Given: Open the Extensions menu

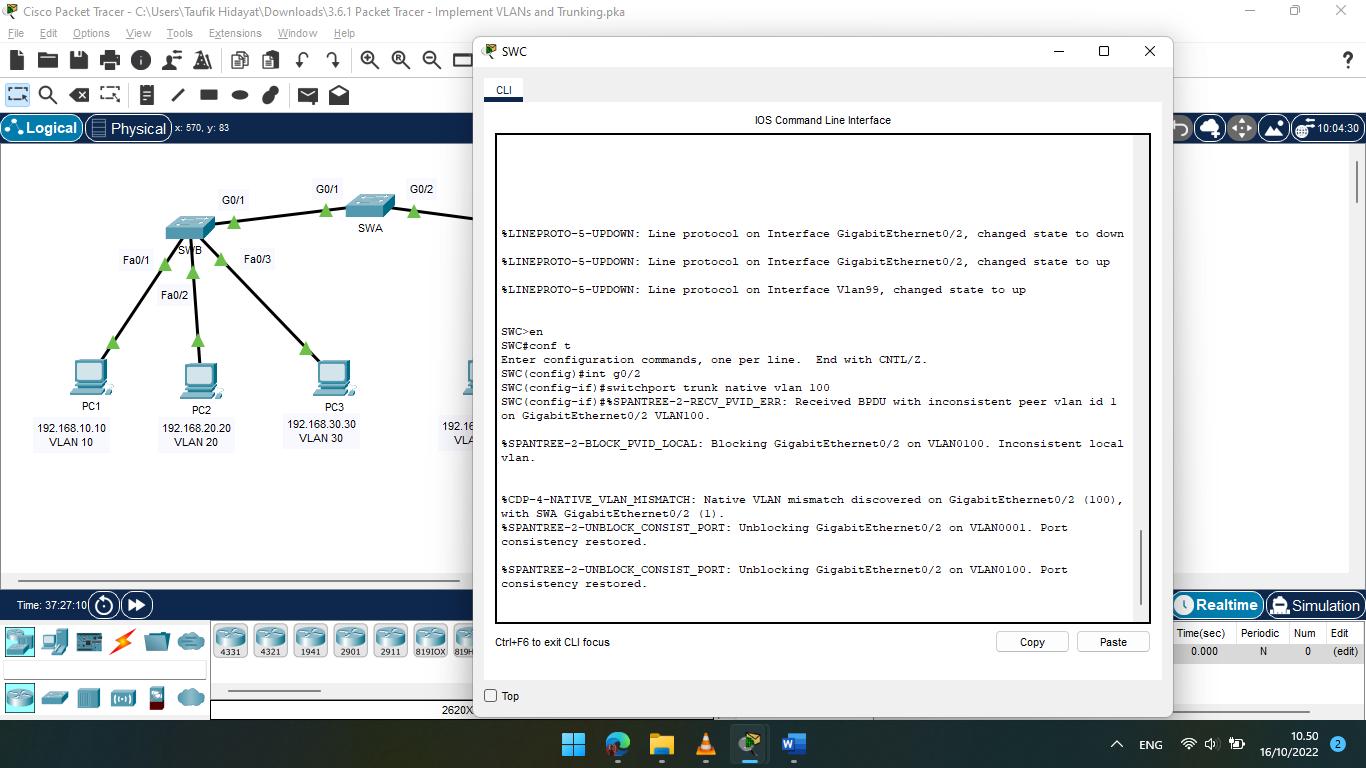Looking at the screenshot, I should [x=235, y=33].
